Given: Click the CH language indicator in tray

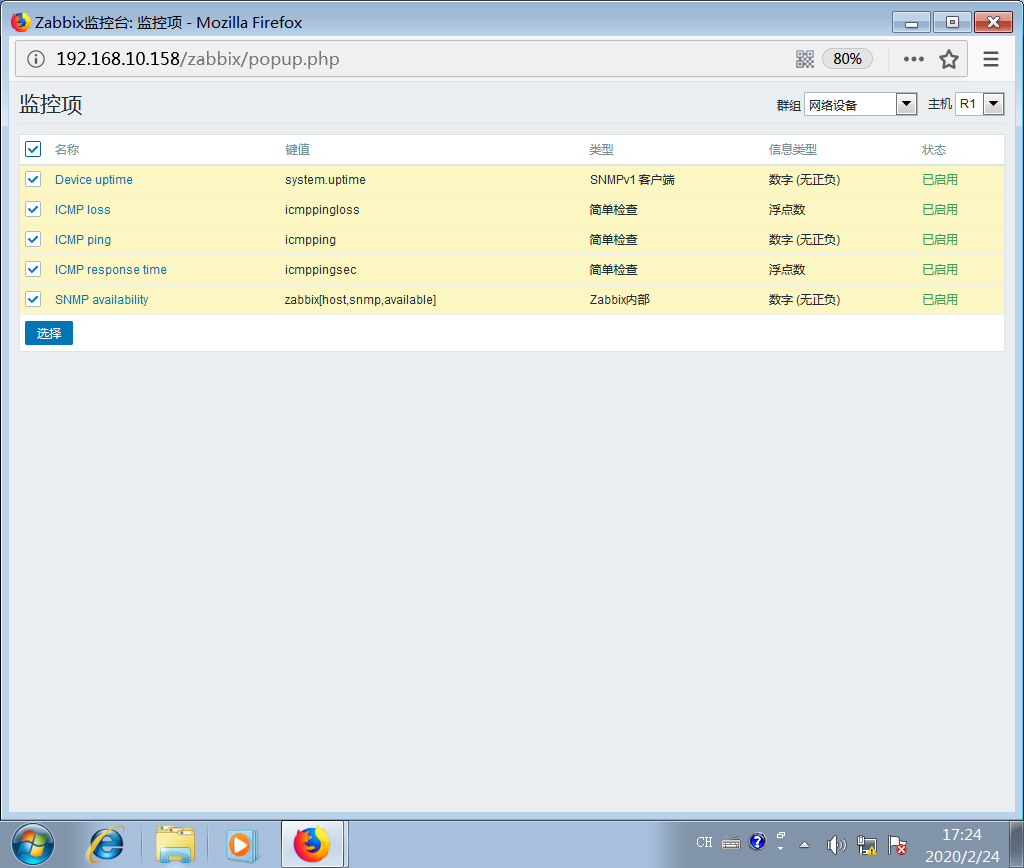Looking at the screenshot, I should (704, 843).
